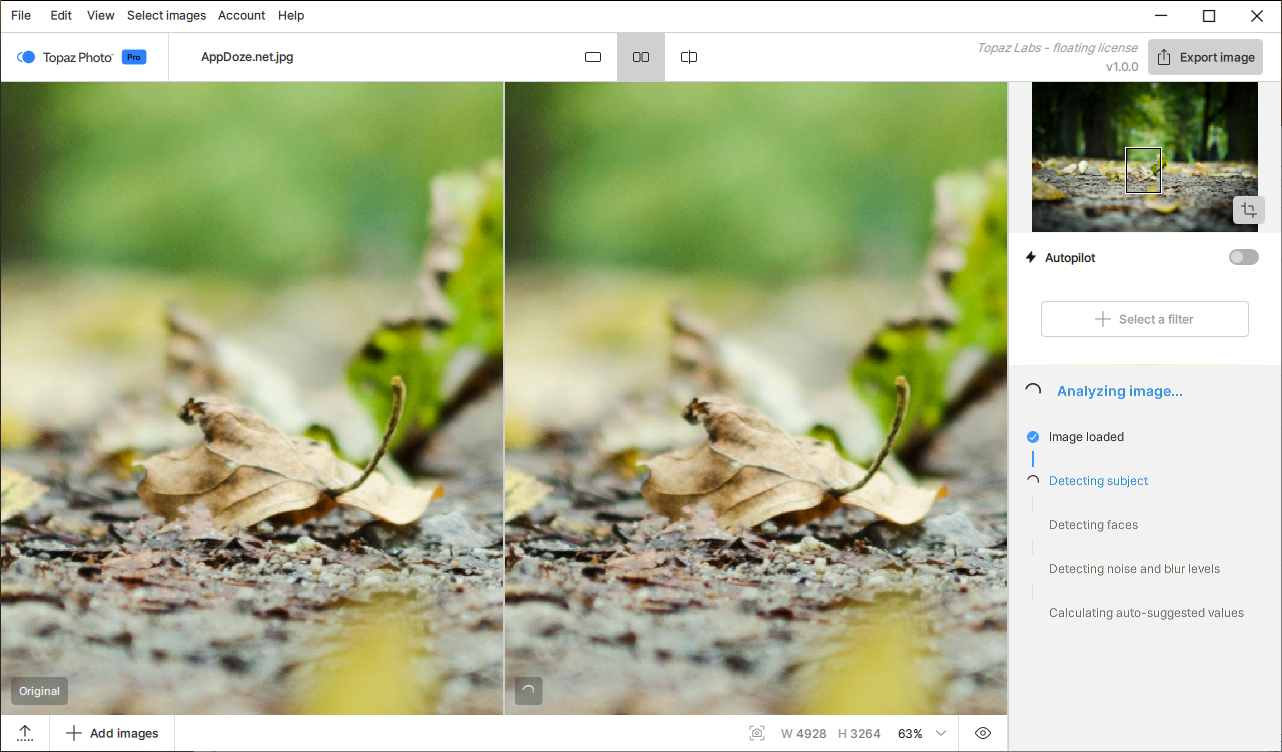Switch to single image view mode
1282x752 pixels.
coord(593,57)
